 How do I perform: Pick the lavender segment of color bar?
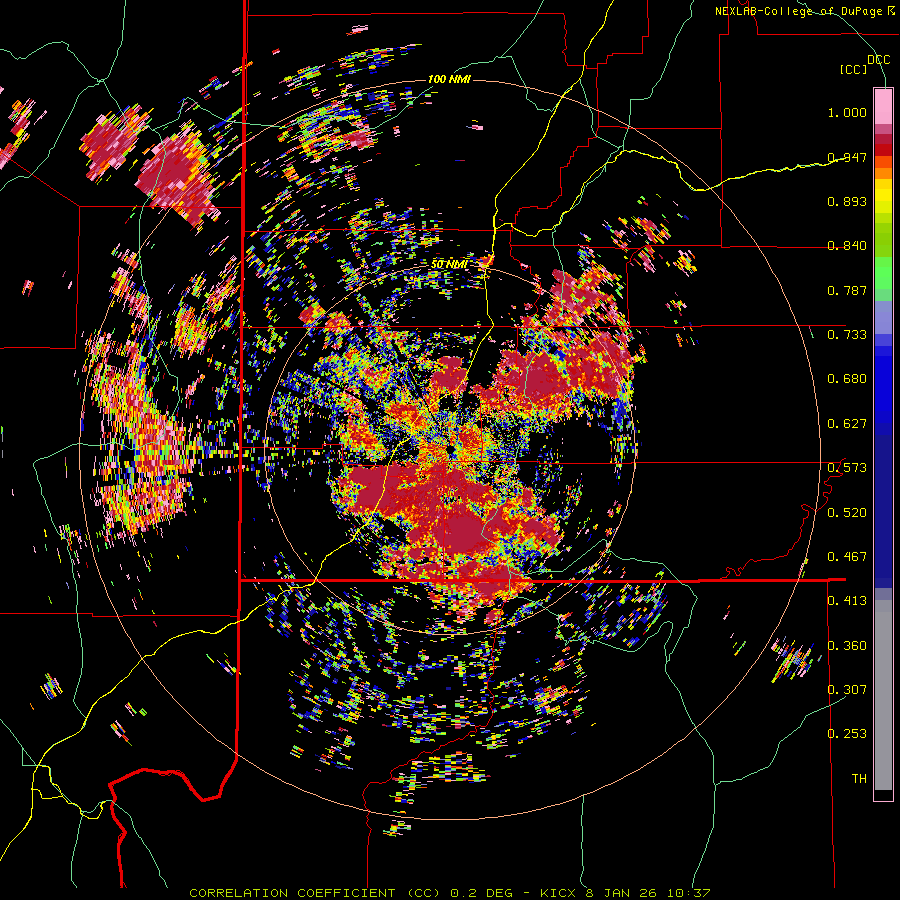tap(883, 317)
